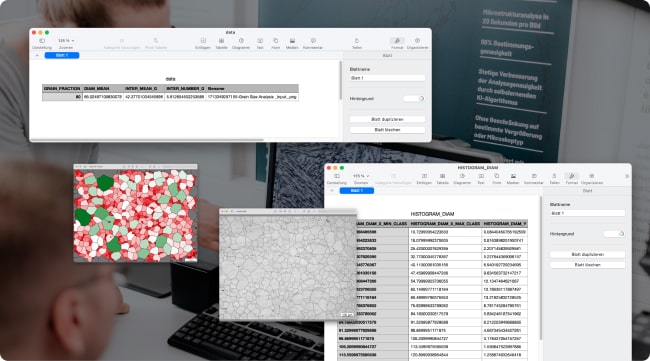Click horizontal scrollbar in data window
The height and width of the screenshot is (361, 650).
tap(147, 140)
